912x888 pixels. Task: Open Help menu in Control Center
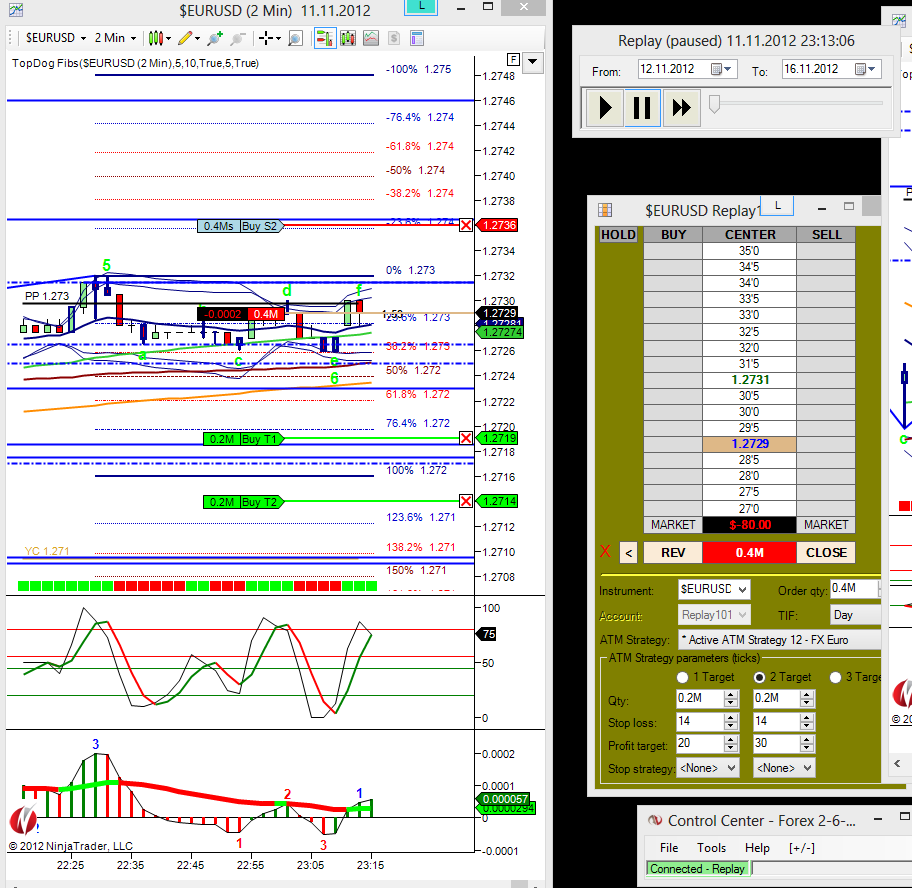point(757,848)
